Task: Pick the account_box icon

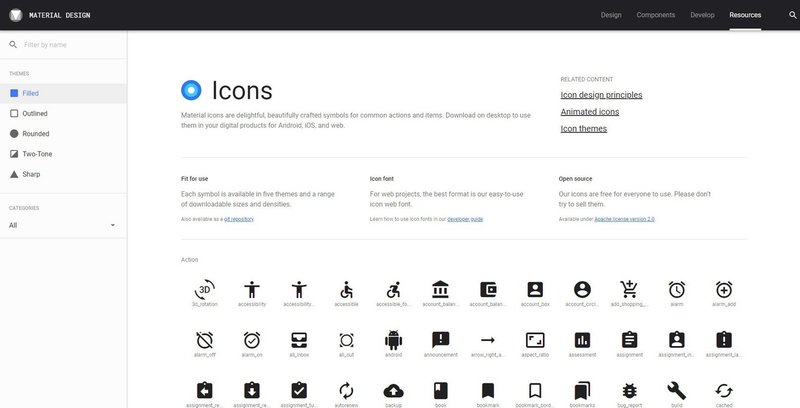Action: click(535, 290)
